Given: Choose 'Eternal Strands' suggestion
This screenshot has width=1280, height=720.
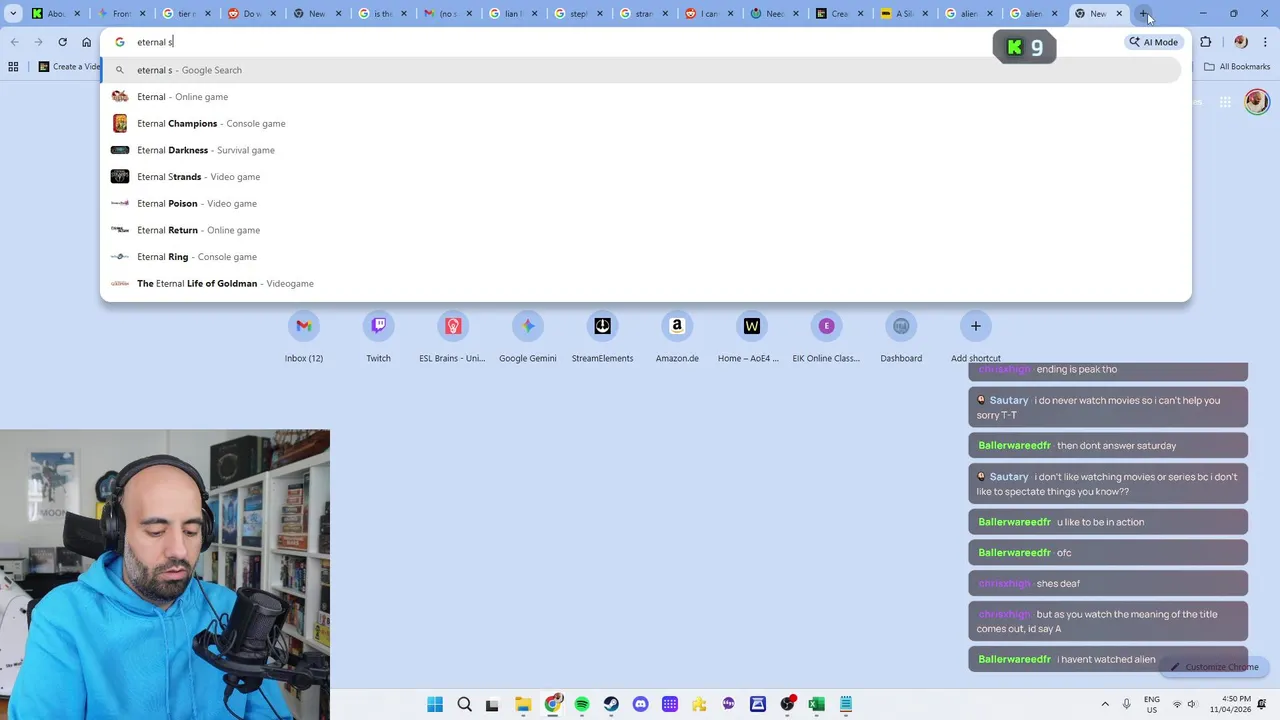Looking at the screenshot, I should (640, 177).
